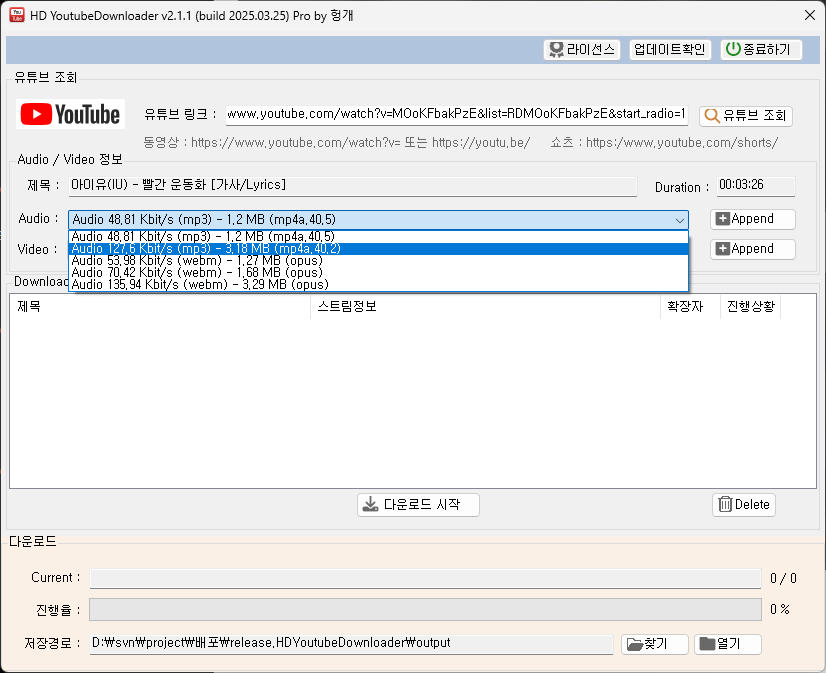Viewport: 826px width, 673px height.
Task: Click the folder icon on 열기
Action: (x=707, y=644)
